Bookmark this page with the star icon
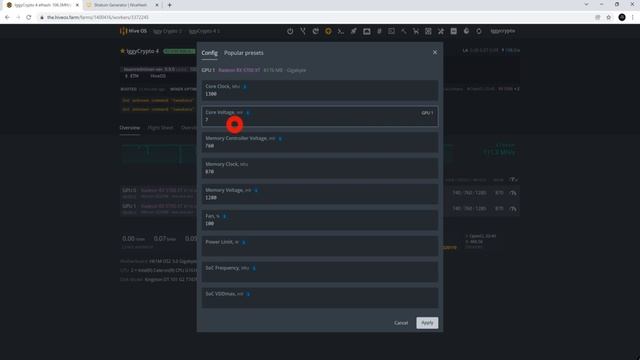Image resolution: width=640 pixels, height=360 pixels. (609, 17)
